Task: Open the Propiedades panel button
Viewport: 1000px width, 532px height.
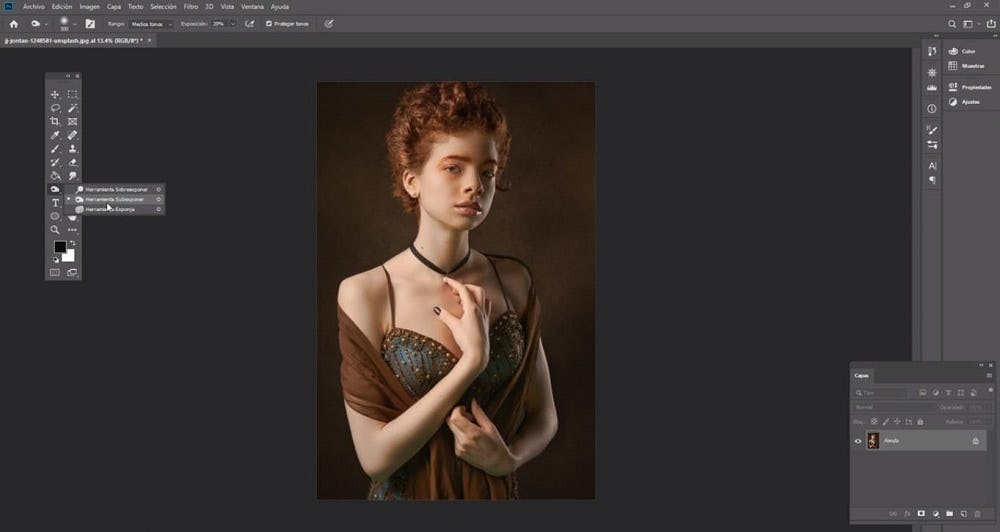Action: point(970,87)
